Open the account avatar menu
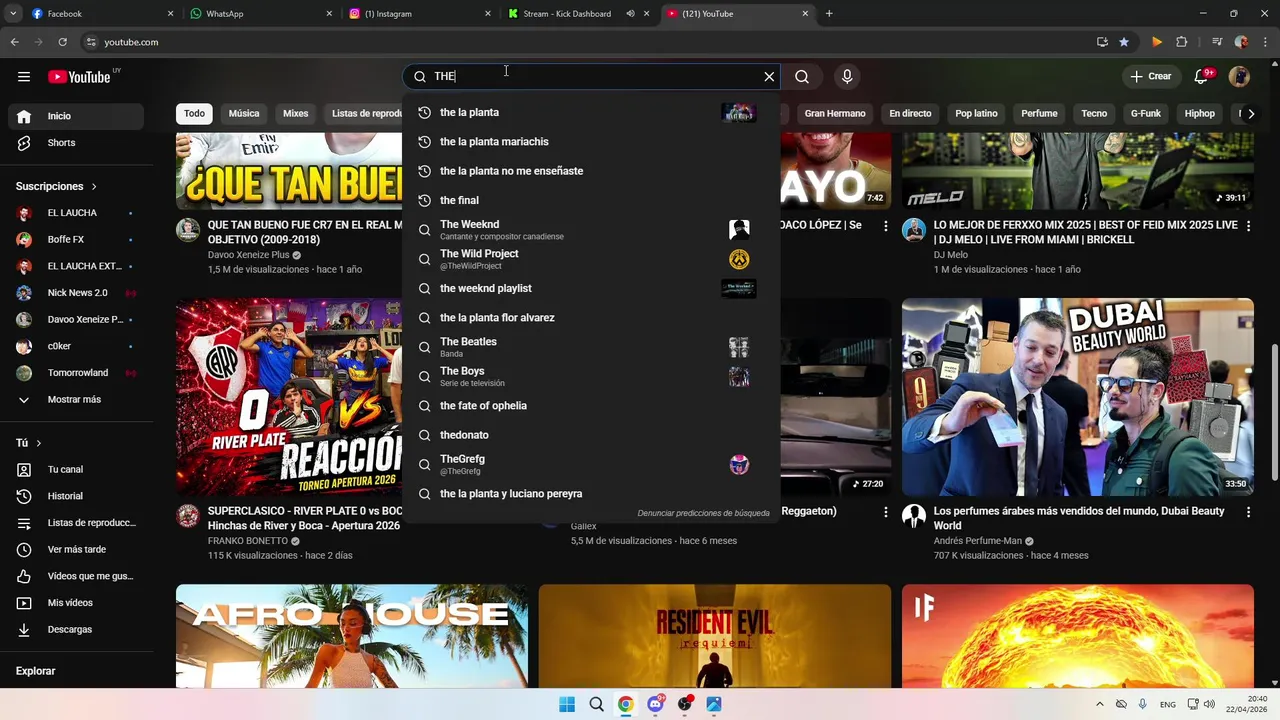This screenshot has width=1280, height=720. (x=1239, y=77)
